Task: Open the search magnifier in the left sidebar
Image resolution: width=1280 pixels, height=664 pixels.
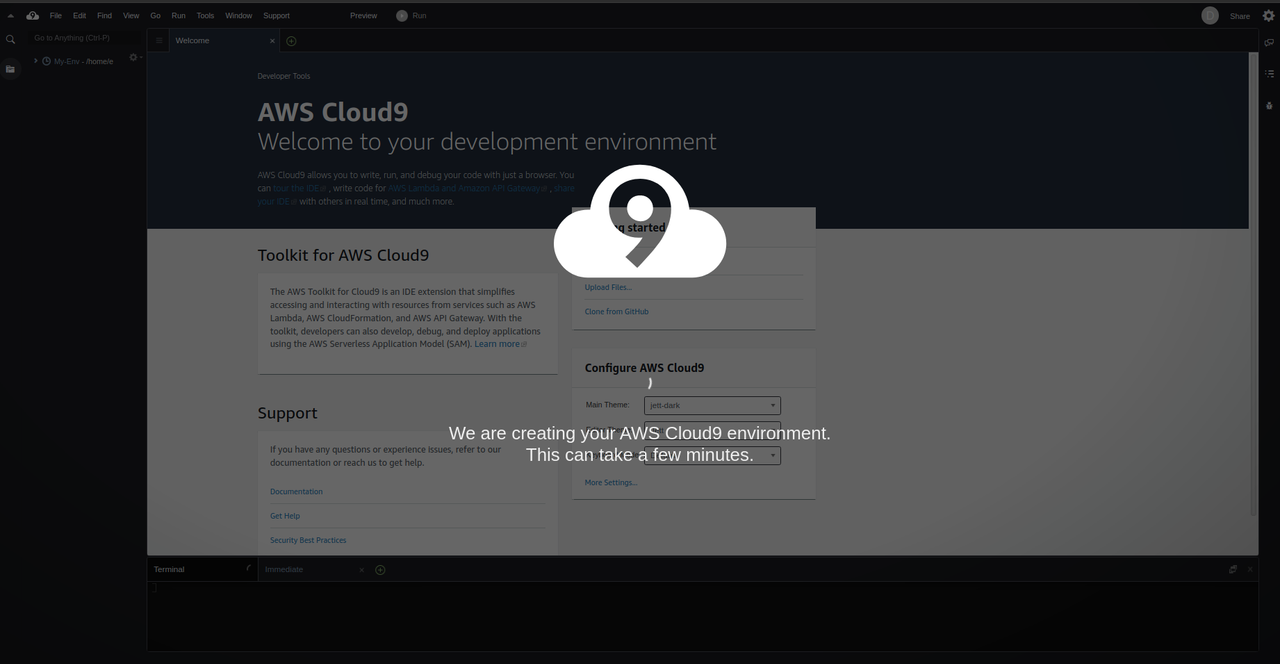Action: click(x=11, y=40)
